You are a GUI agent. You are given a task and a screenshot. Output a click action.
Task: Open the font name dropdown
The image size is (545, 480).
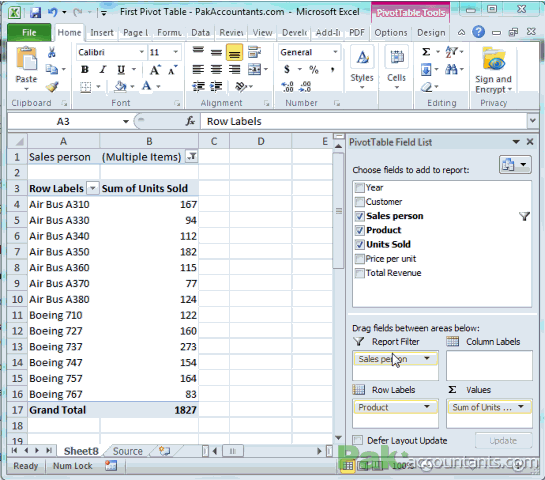141,52
